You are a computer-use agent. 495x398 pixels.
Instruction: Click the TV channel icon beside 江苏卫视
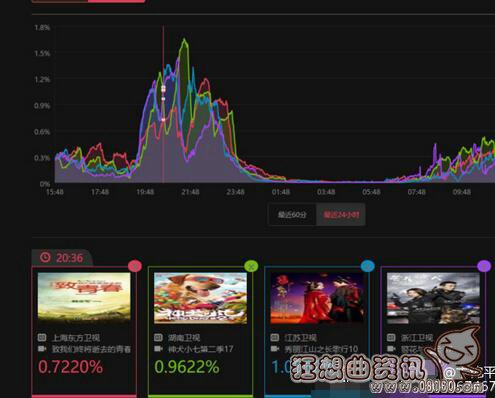click(274, 338)
